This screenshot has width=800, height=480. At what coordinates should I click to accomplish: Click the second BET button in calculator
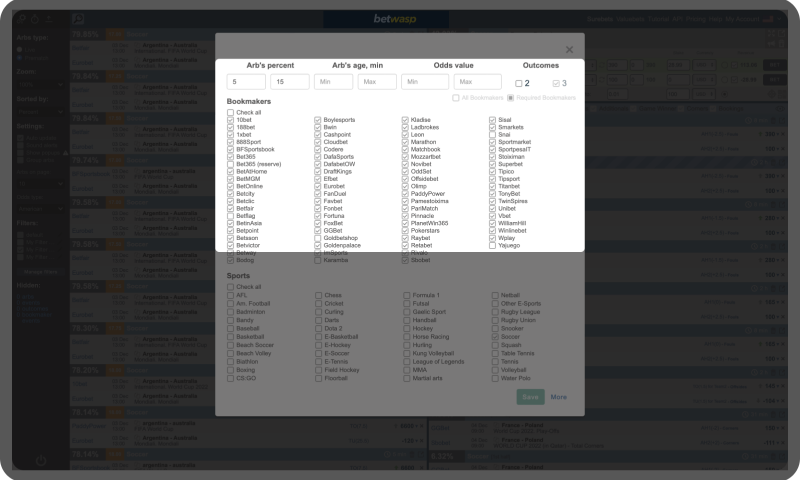(774, 80)
